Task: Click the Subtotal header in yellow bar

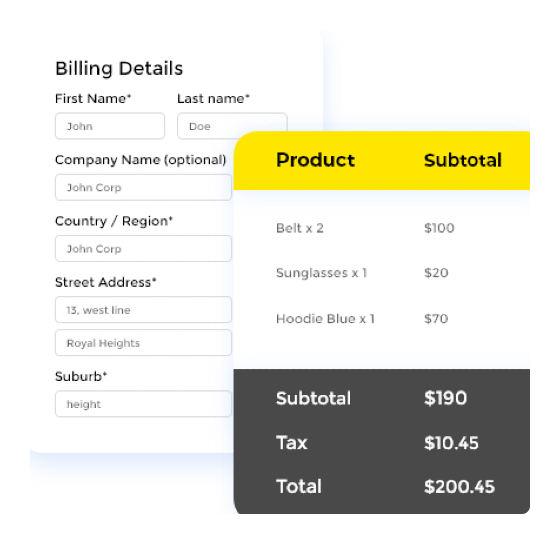Action: [463, 160]
